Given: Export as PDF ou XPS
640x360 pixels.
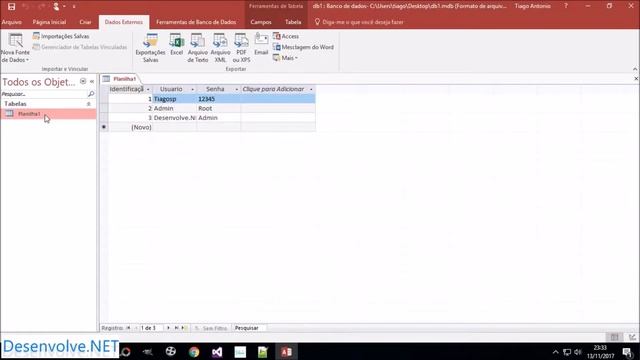Looking at the screenshot, I should coord(241,48).
